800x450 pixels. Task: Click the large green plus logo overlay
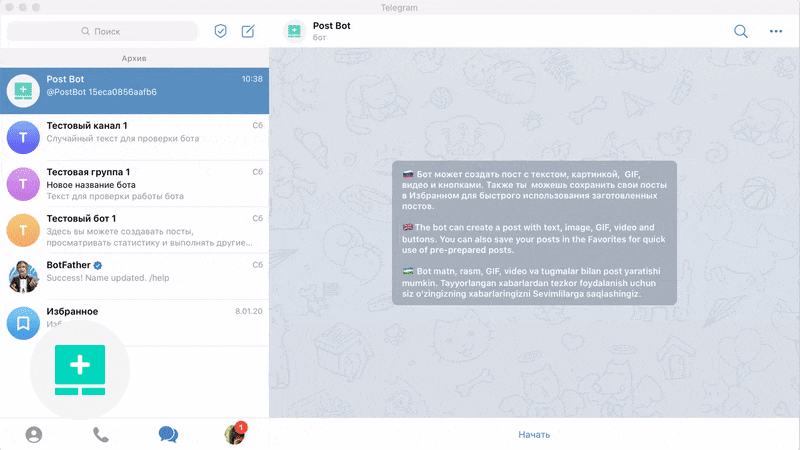point(80,370)
